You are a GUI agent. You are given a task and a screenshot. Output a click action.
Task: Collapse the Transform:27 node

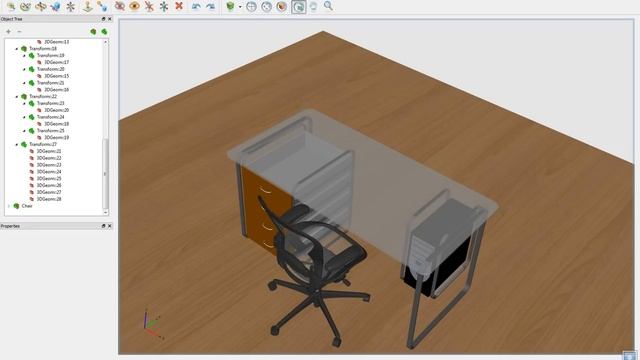(17, 144)
